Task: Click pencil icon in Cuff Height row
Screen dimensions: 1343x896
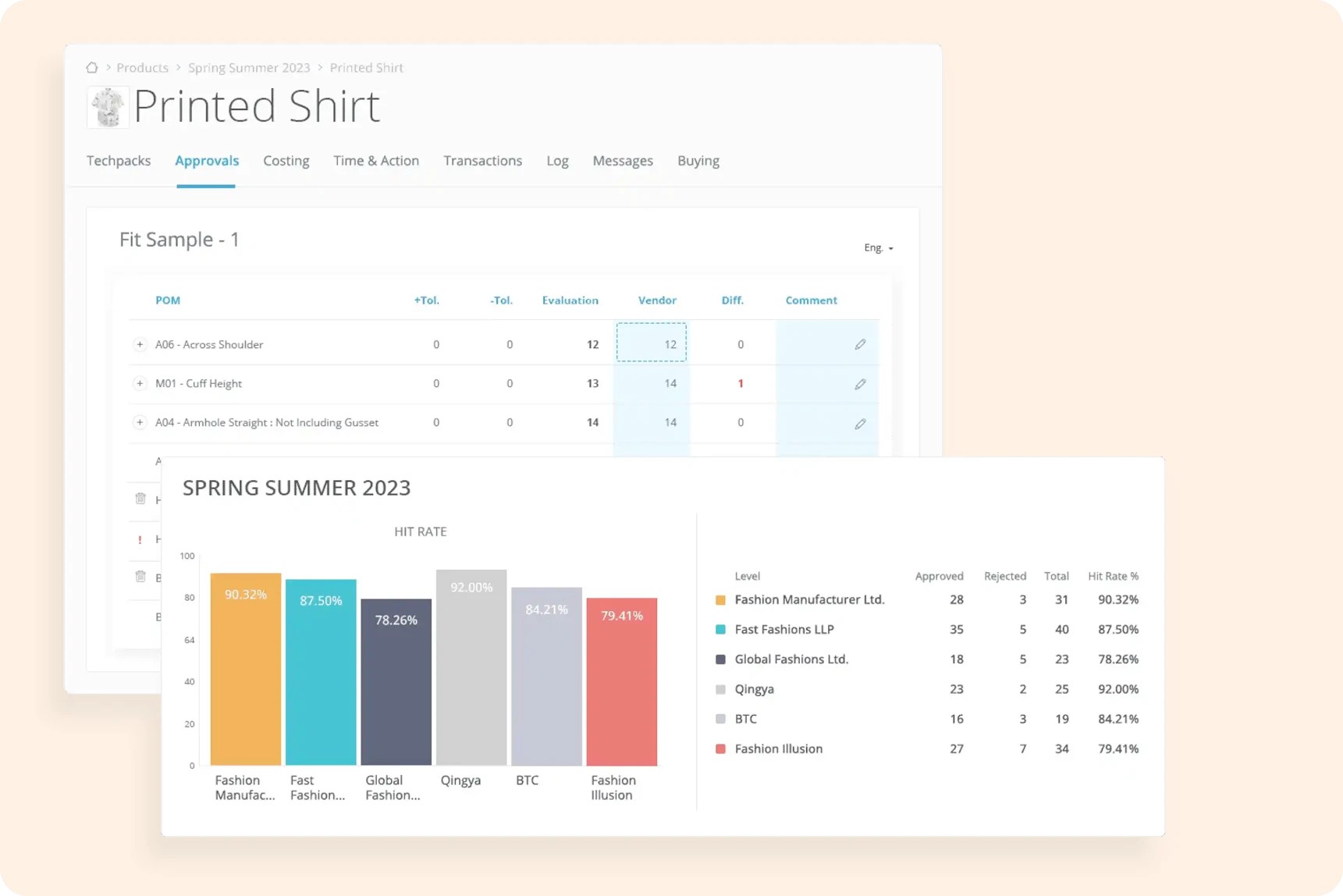Action: point(859,384)
